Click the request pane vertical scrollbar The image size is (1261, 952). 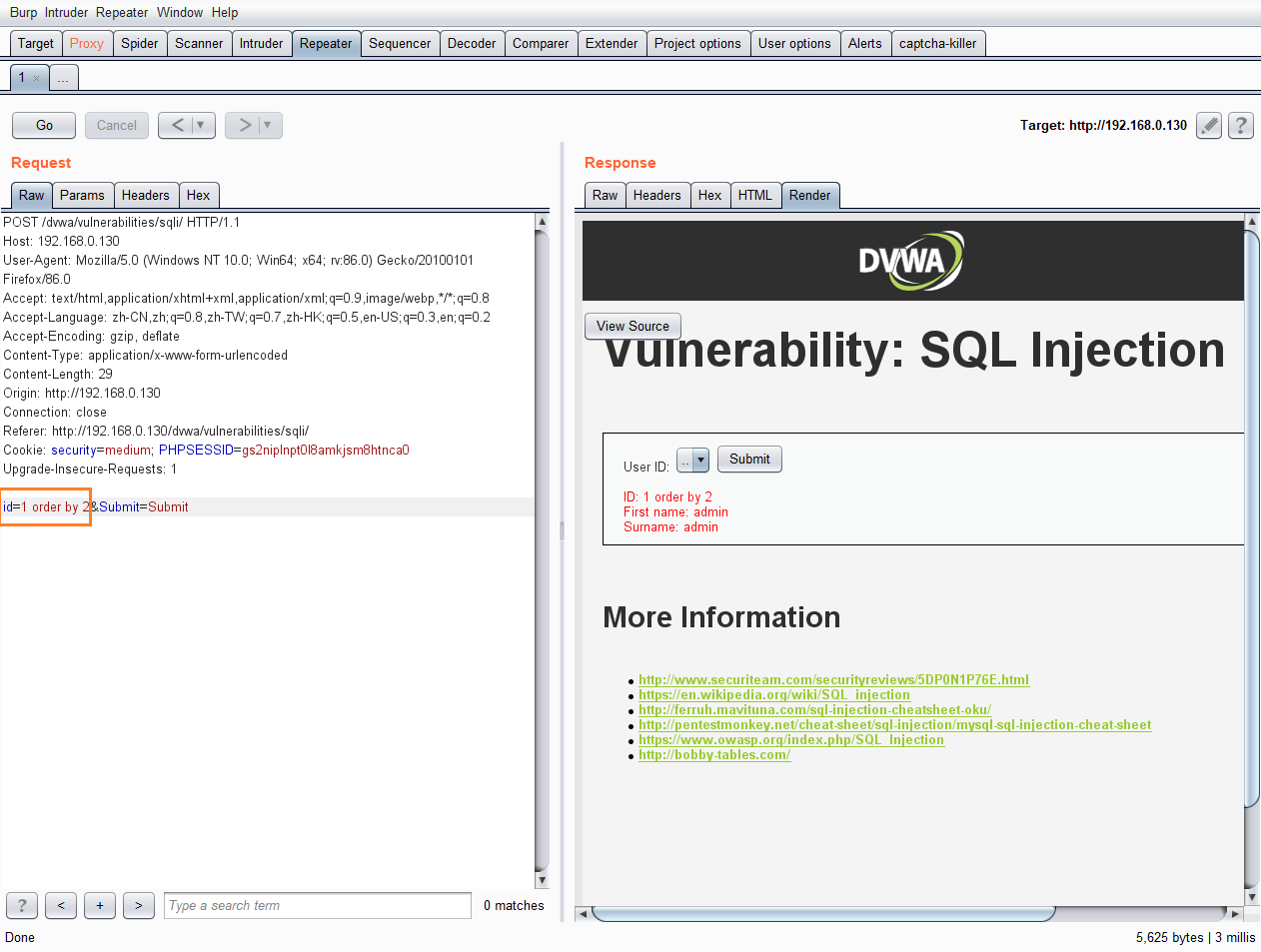(x=542, y=550)
